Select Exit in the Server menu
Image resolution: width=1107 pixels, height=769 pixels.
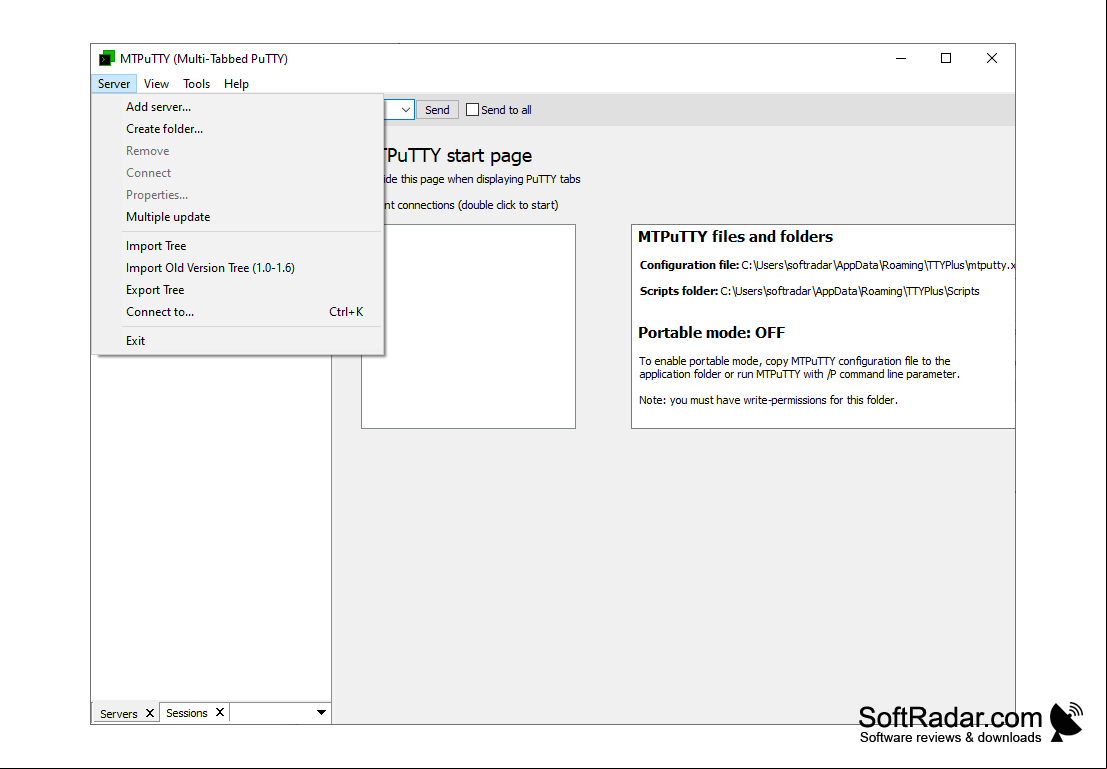(238, 340)
